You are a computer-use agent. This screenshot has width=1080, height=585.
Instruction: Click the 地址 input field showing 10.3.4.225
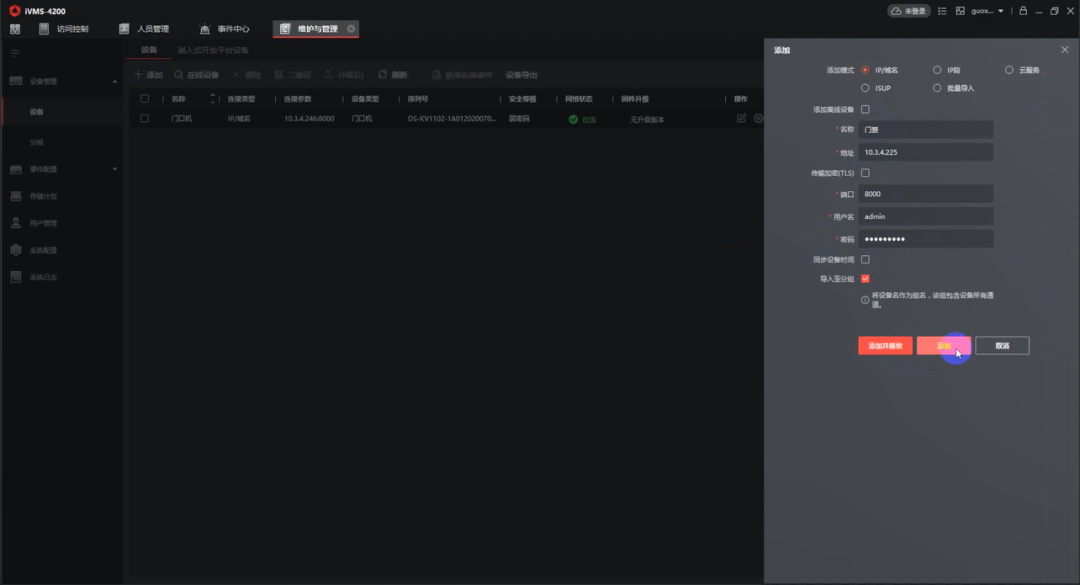926,152
